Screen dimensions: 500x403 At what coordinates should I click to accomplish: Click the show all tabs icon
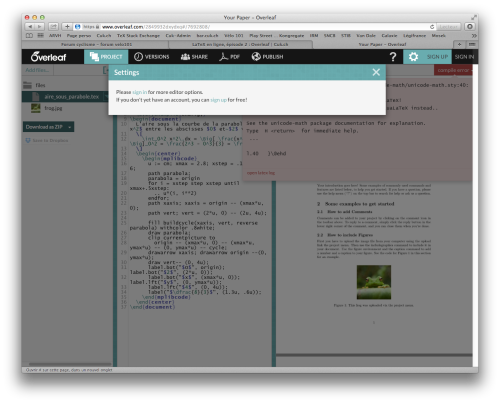pyautogui.click(x=472, y=44)
